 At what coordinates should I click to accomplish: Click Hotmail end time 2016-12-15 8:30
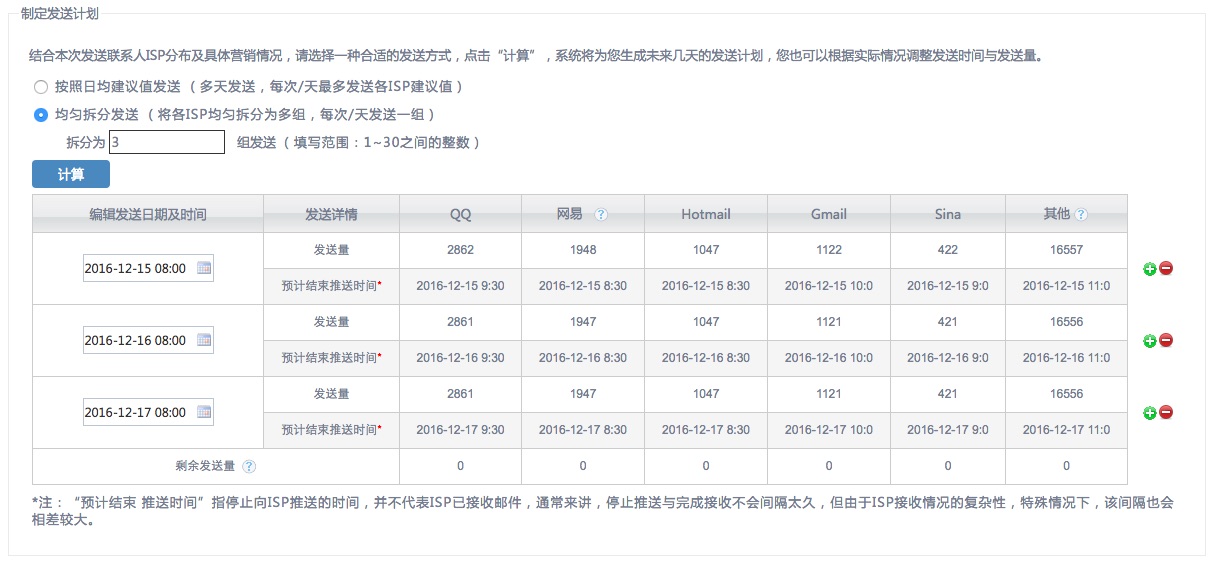tap(706, 286)
